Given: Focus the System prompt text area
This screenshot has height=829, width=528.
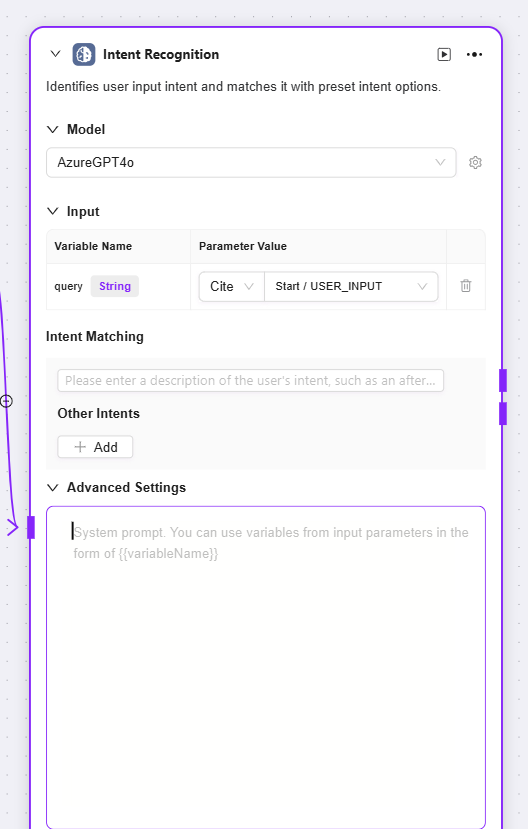Looking at the screenshot, I should coord(266,667).
